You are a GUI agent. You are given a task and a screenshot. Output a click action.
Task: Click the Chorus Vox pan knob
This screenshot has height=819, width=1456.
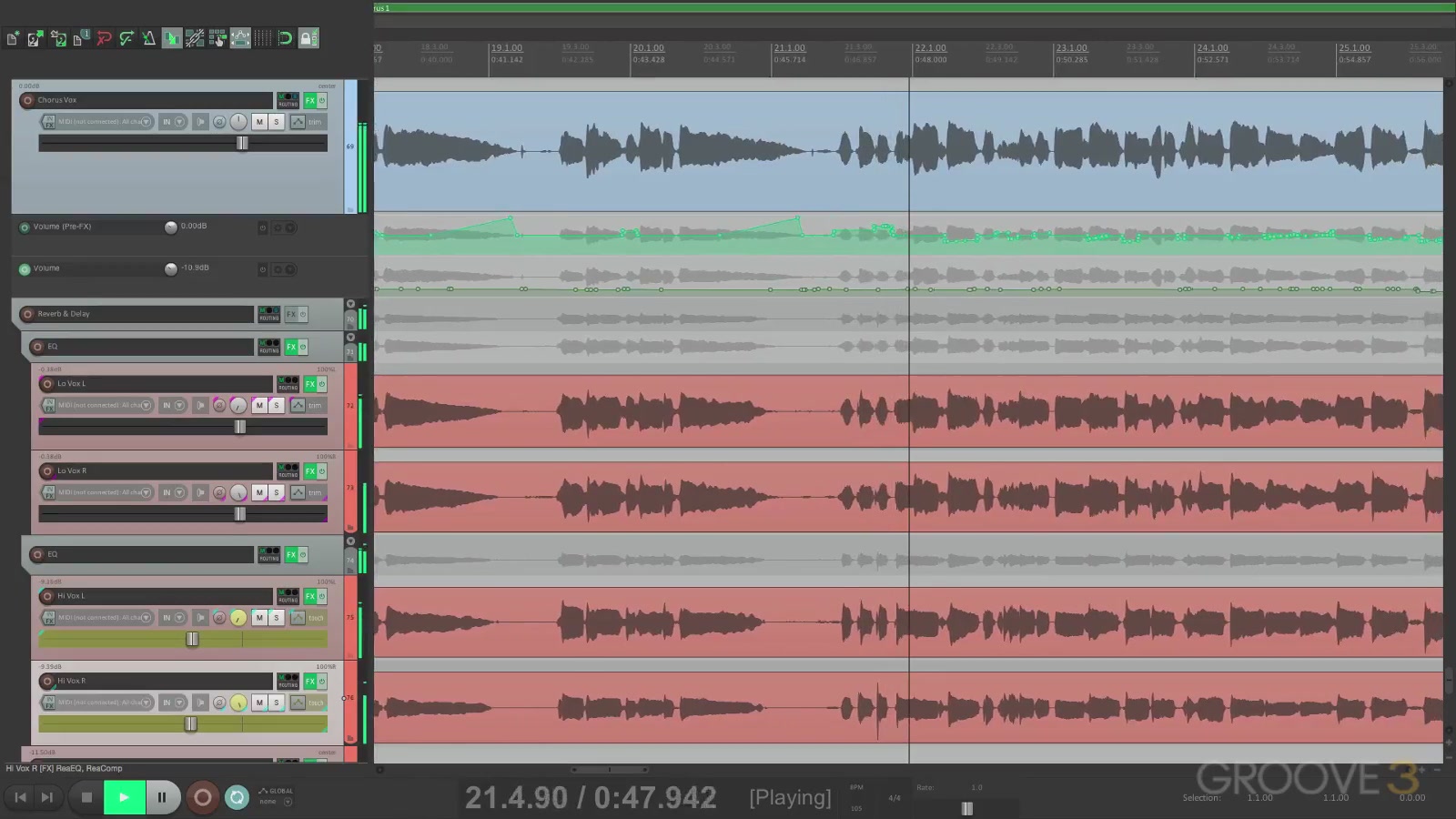[x=238, y=122]
